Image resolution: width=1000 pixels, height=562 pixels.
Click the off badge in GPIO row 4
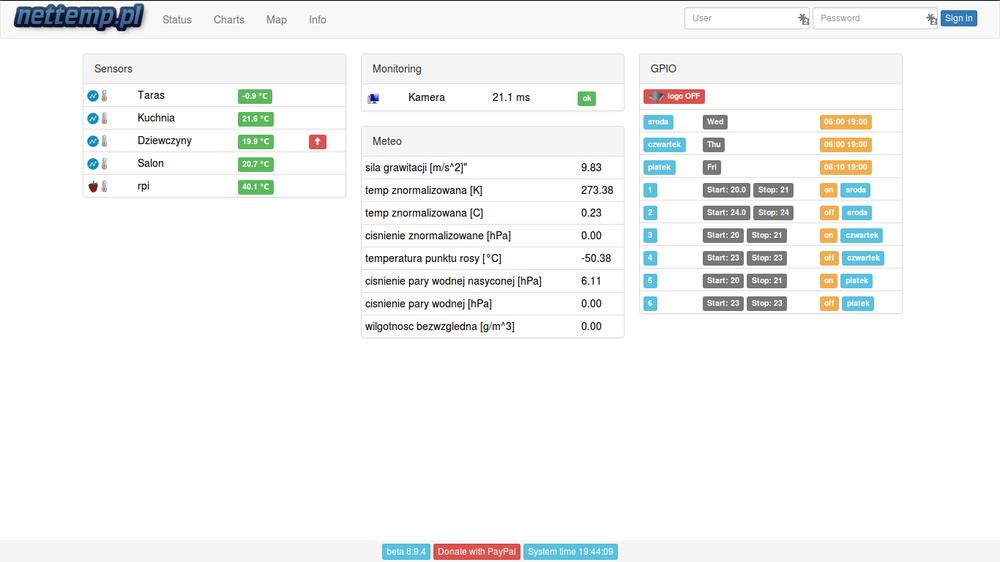pyautogui.click(x=829, y=258)
